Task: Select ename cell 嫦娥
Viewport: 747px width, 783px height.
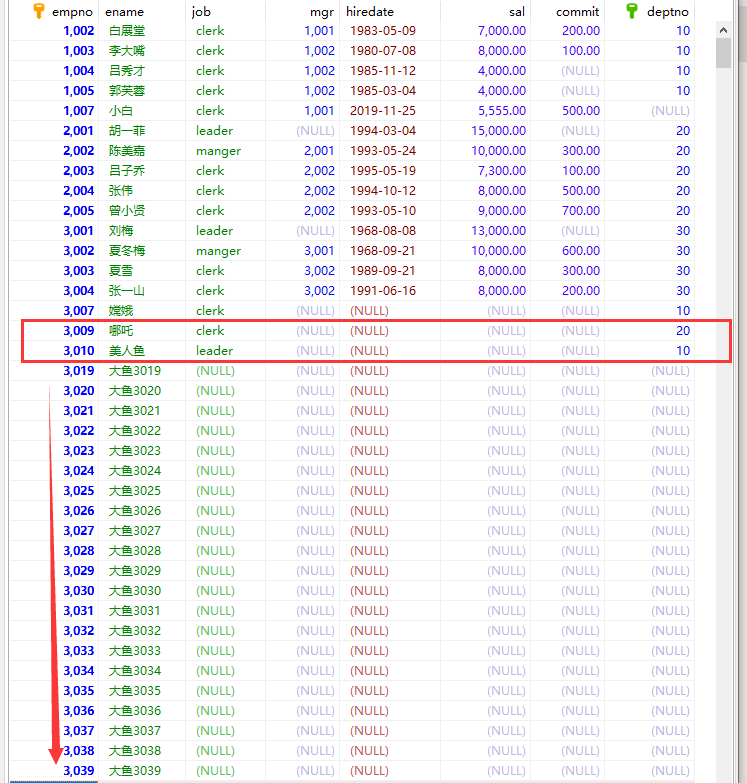Action: [x=142, y=311]
